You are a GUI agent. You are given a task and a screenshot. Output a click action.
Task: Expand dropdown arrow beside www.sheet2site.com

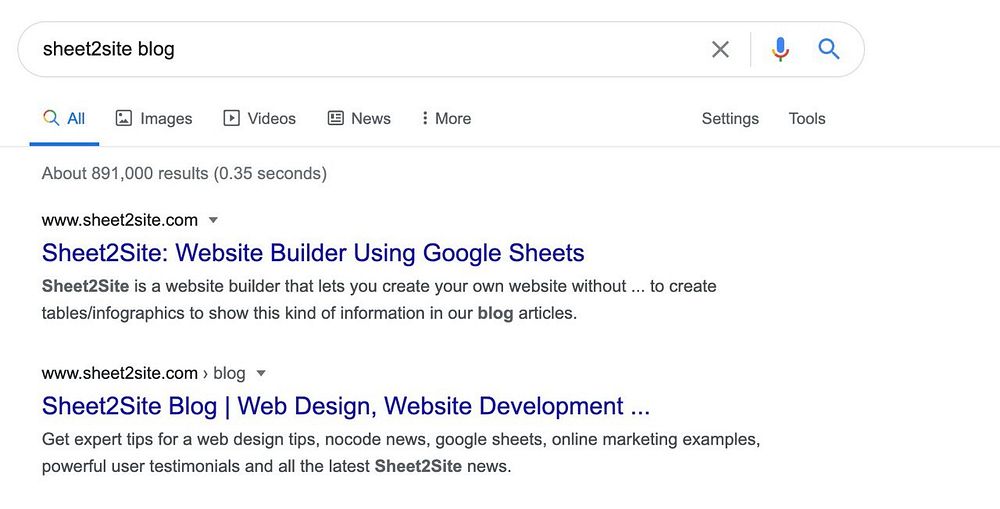213,220
